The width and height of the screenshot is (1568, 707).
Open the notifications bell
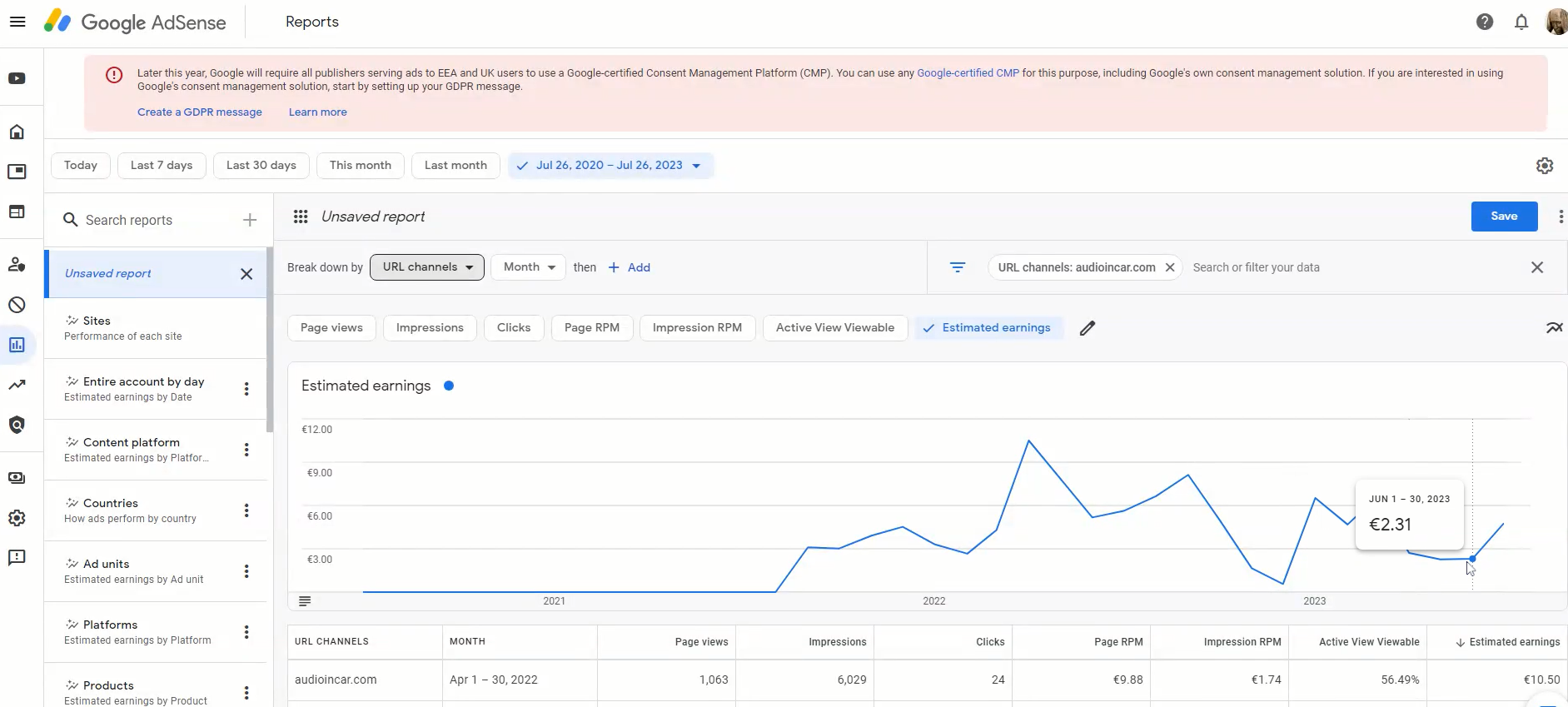coord(1521,22)
